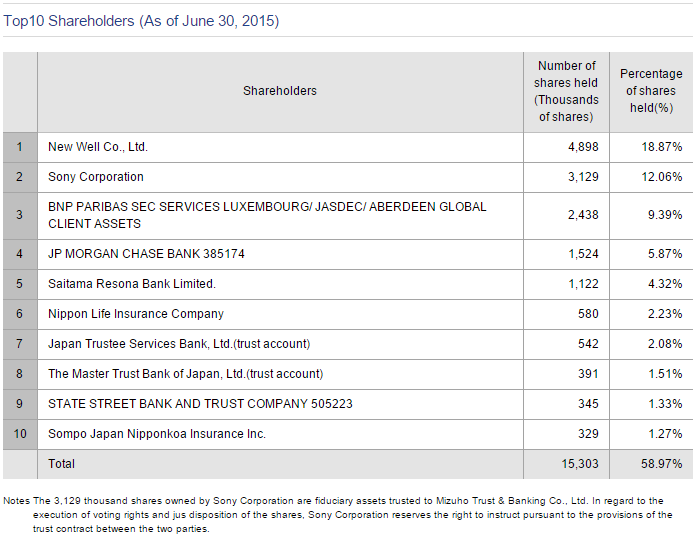This screenshot has width=698, height=538.
Task: Click the 18.87% percentage for New Well
Action: 662,147
